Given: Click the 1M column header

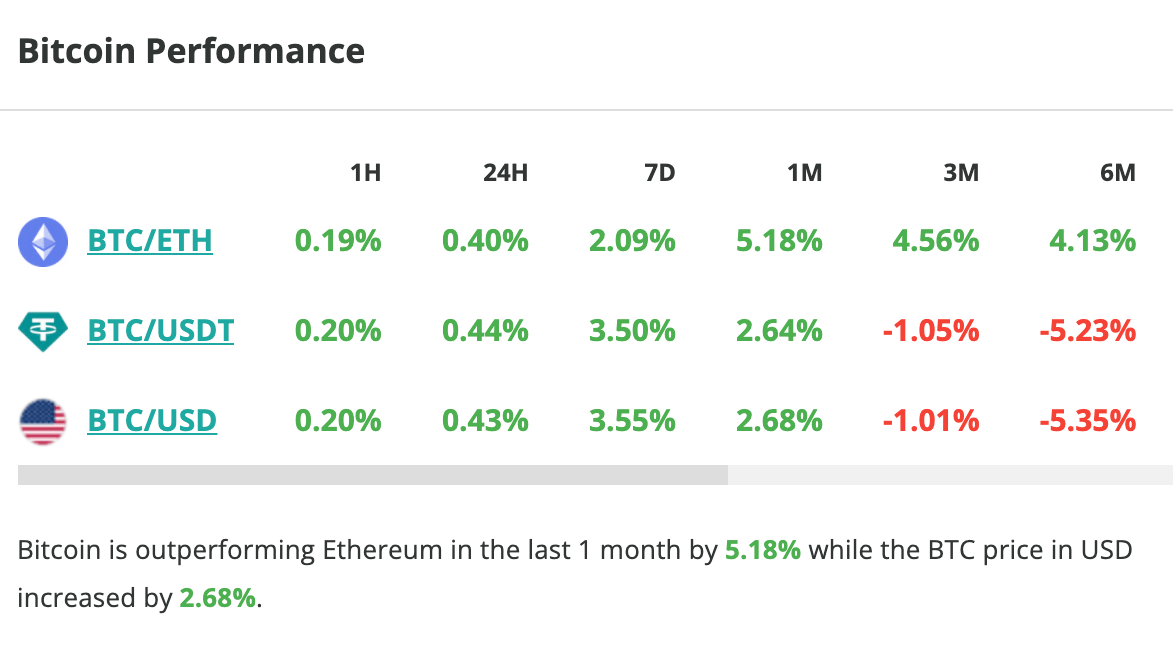Looking at the screenshot, I should pos(804,173).
